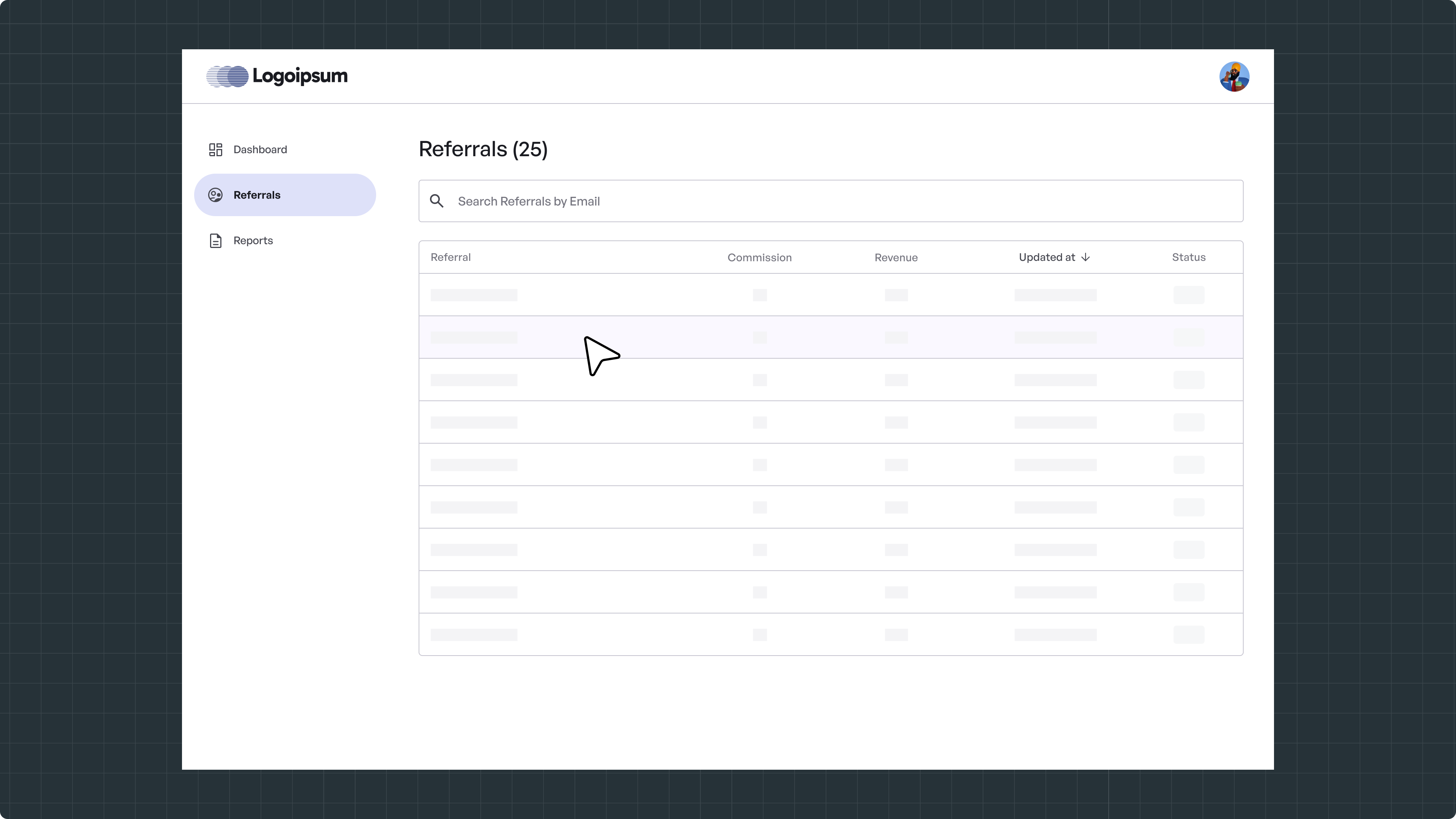
Task: Click the first row's status badge placeholder
Action: [1189, 295]
